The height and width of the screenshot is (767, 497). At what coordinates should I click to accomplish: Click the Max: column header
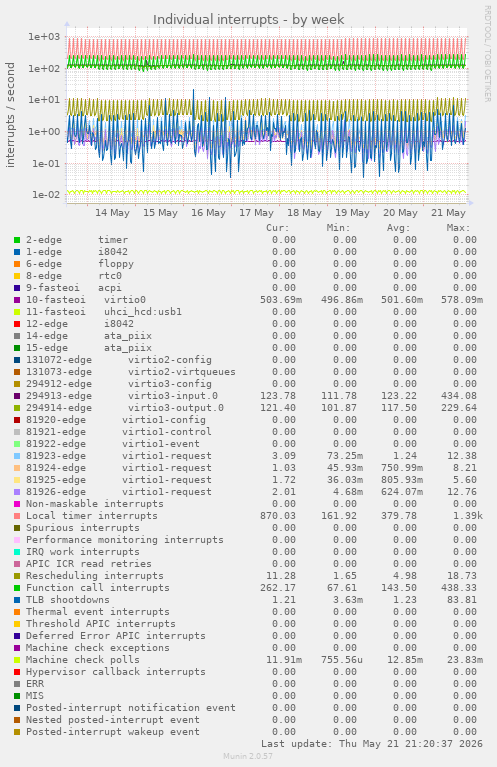coord(458,228)
